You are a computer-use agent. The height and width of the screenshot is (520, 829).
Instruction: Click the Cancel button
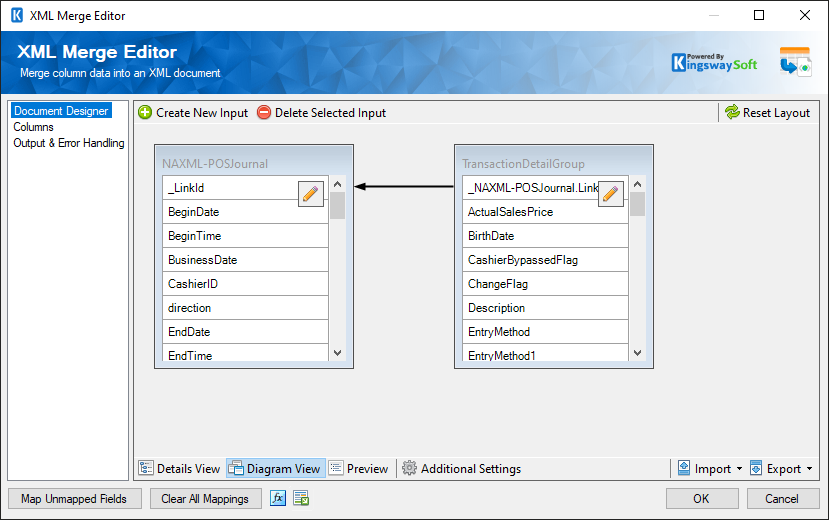tap(782, 499)
